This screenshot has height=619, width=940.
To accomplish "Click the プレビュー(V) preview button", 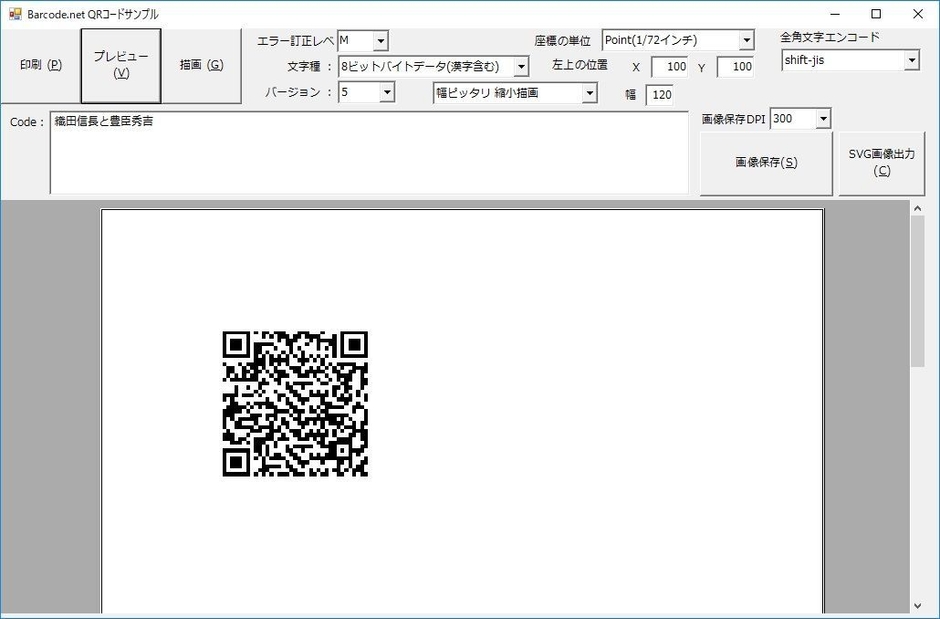I will pos(120,64).
